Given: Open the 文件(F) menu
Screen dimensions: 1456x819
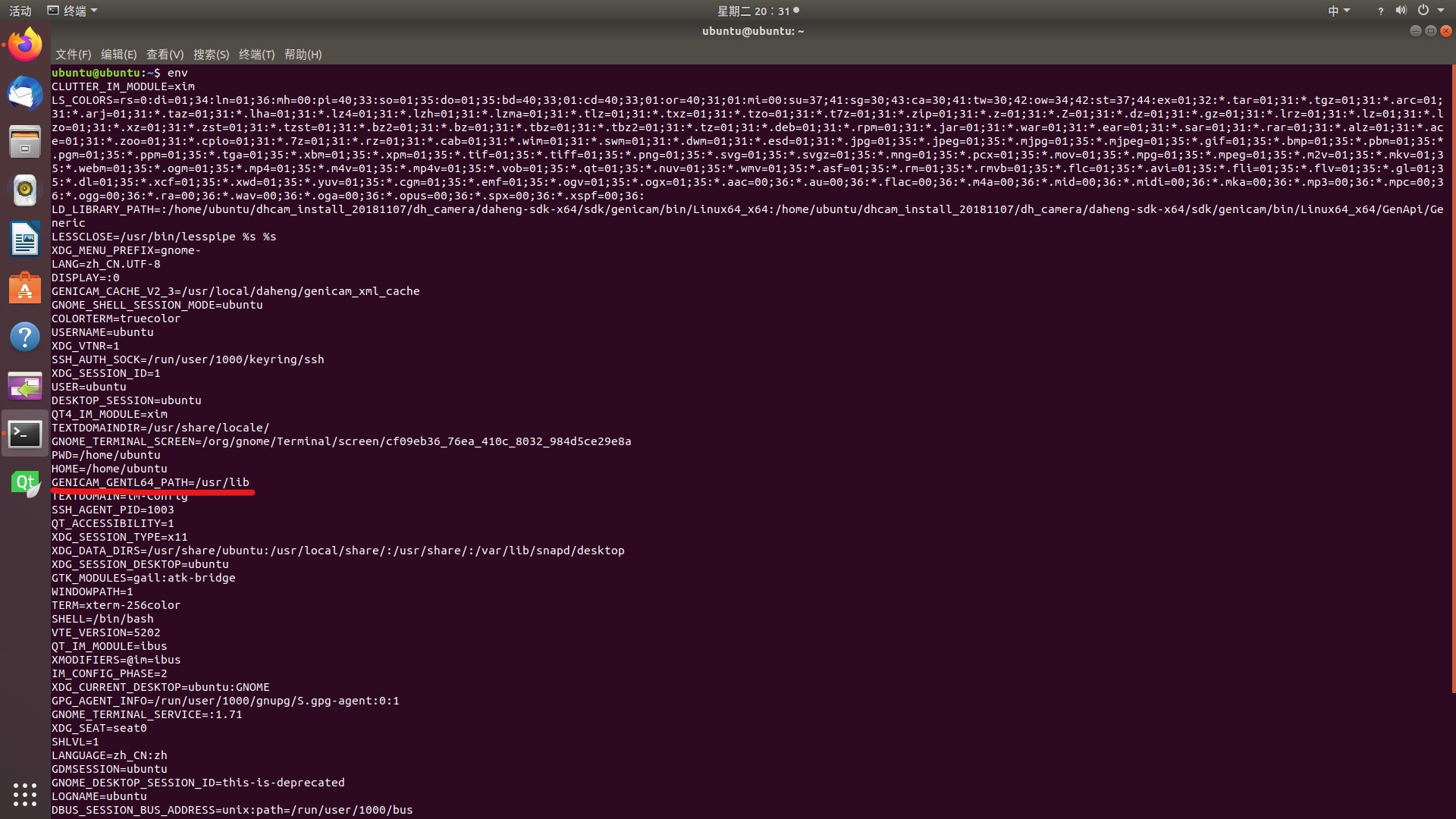Looking at the screenshot, I should pos(73,55).
